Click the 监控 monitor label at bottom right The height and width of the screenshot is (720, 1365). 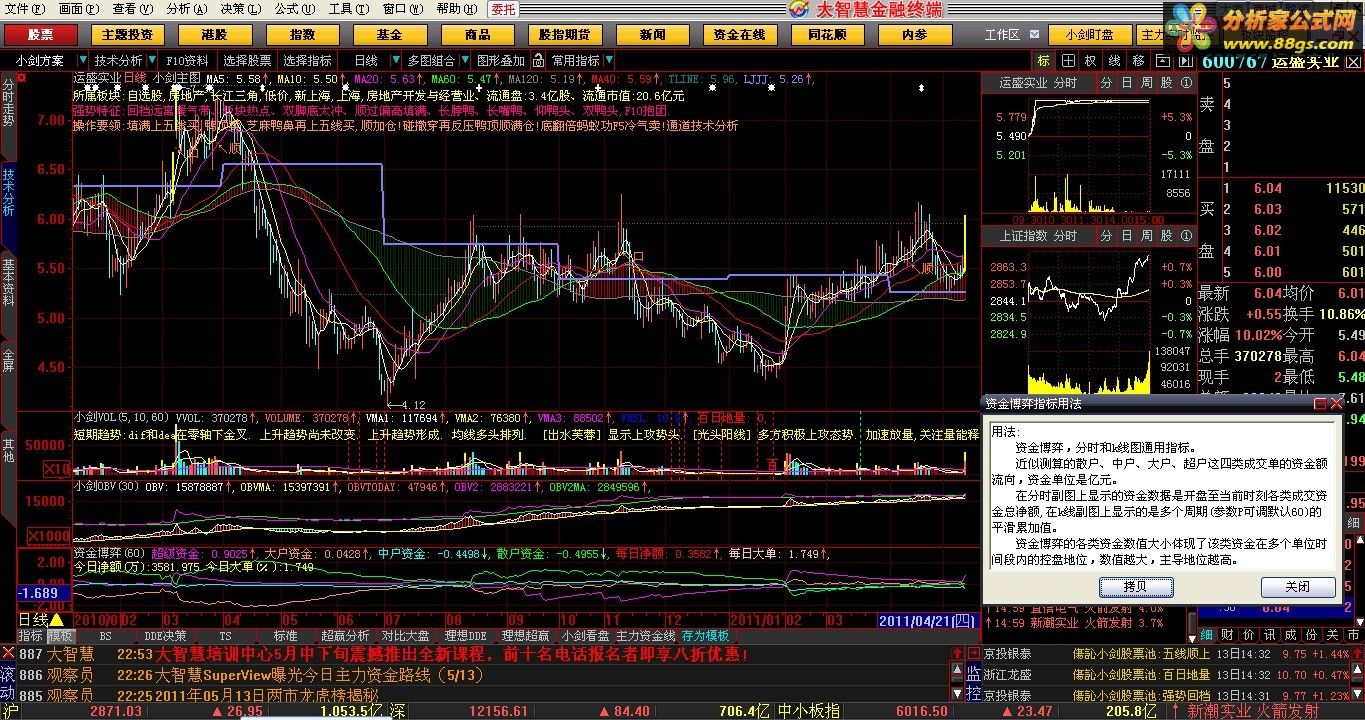point(973,682)
